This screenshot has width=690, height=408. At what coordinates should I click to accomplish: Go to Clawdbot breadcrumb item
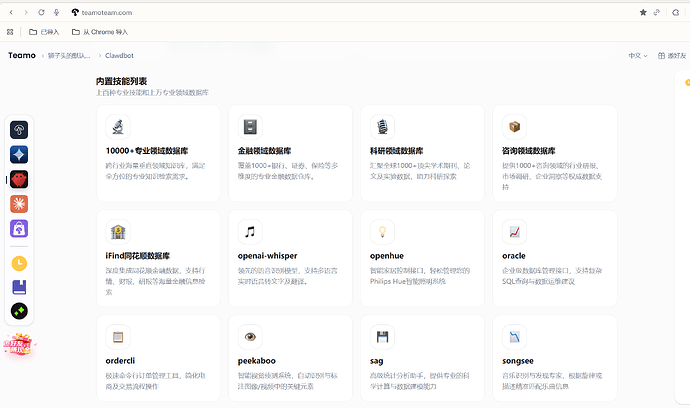[x=119, y=55]
